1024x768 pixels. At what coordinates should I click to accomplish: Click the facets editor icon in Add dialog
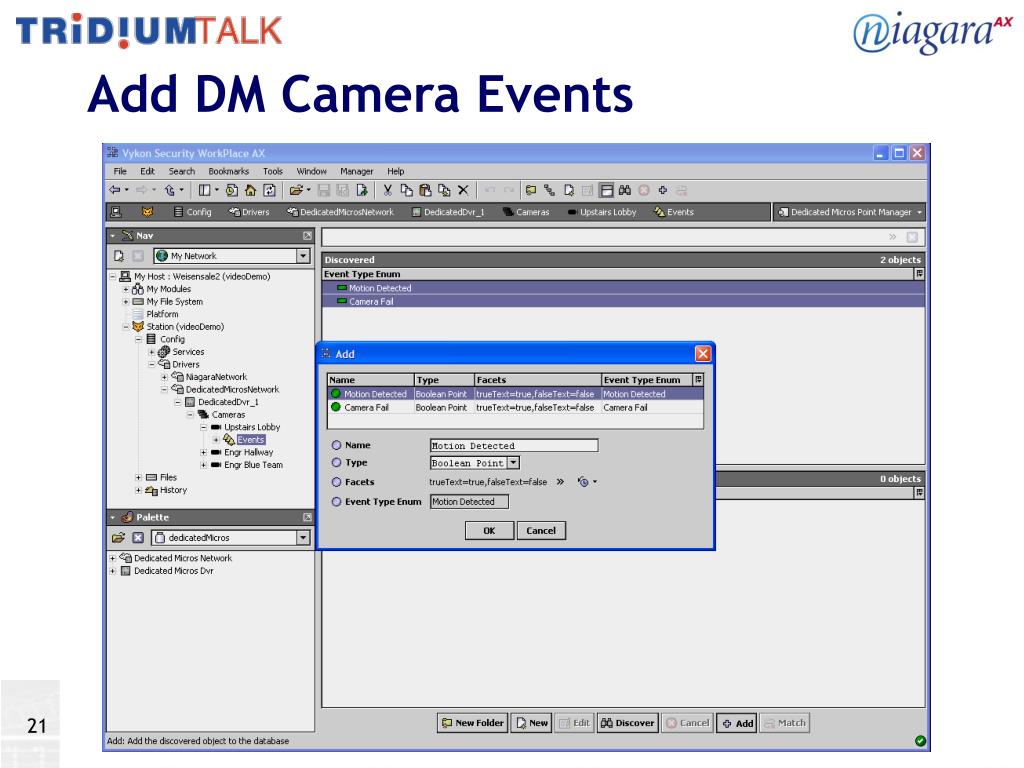pyautogui.click(x=583, y=482)
